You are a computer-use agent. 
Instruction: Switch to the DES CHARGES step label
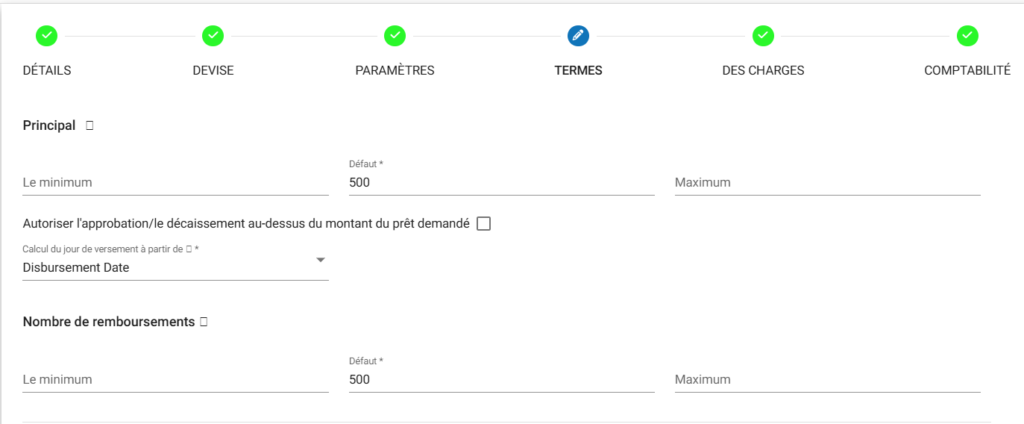pyautogui.click(x=763, y=71)
